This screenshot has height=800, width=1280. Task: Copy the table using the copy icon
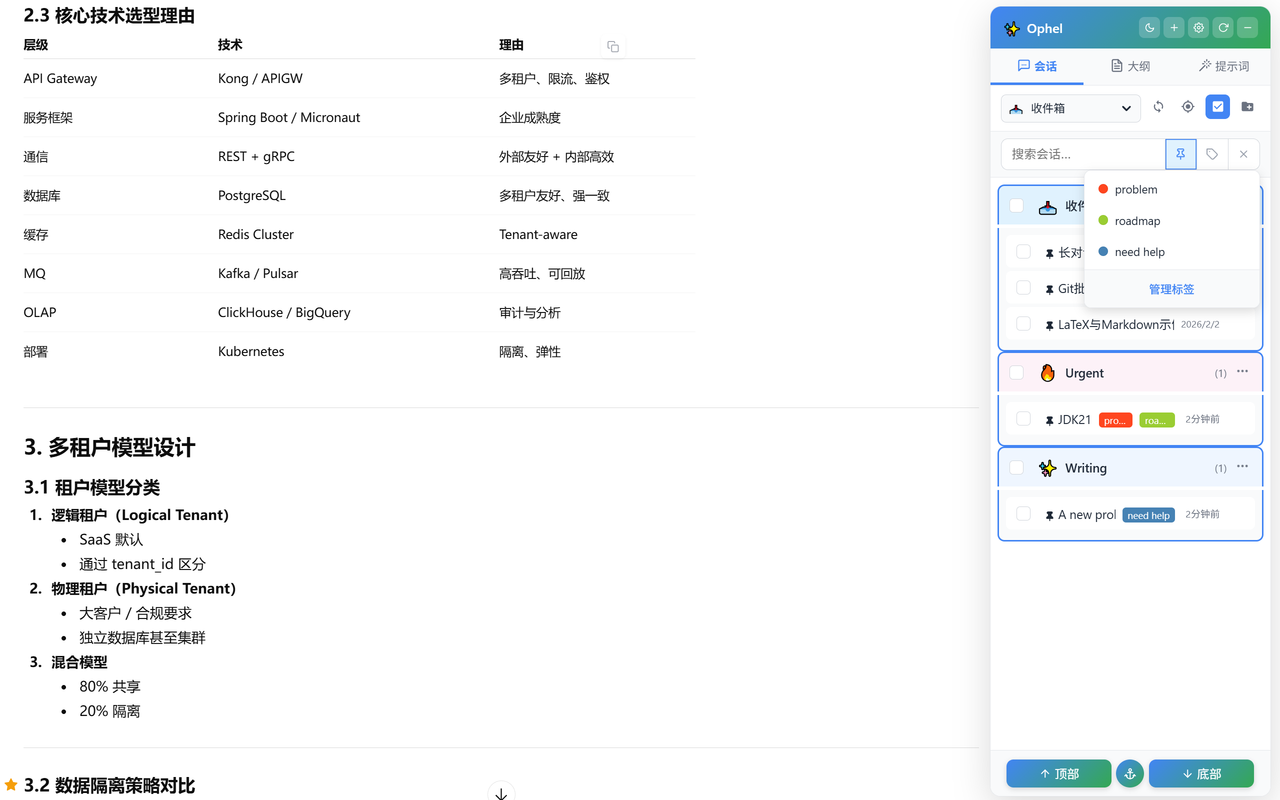[x=613, y=47]
